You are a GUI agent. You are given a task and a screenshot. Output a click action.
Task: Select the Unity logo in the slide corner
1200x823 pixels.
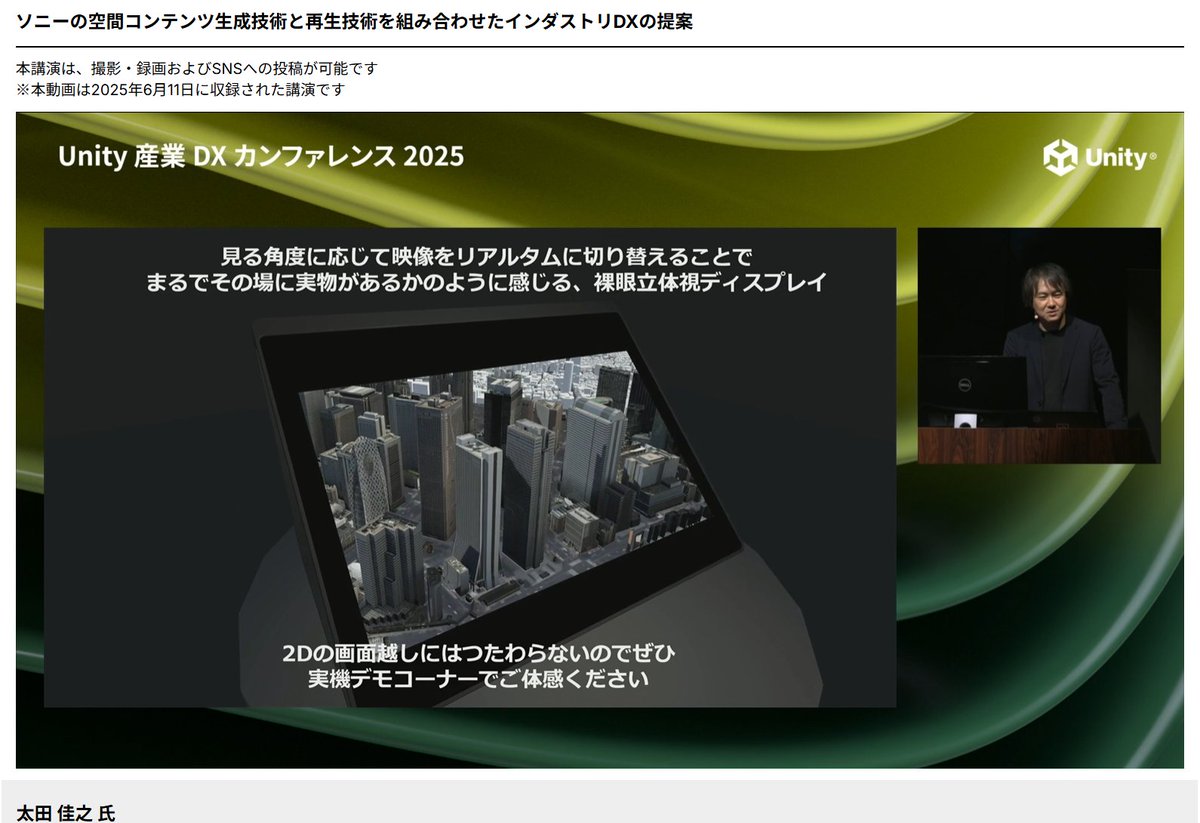[1095, 156]
